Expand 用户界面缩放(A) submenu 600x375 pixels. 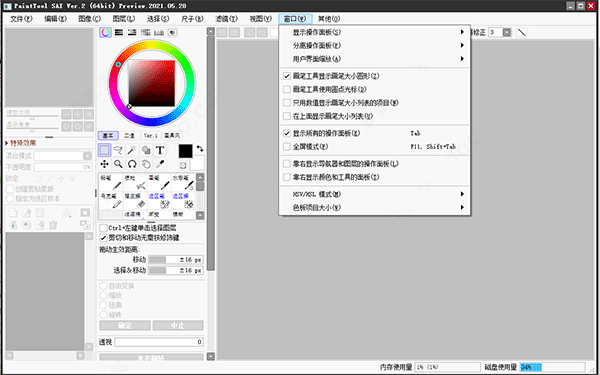click(x=375, y=59)
